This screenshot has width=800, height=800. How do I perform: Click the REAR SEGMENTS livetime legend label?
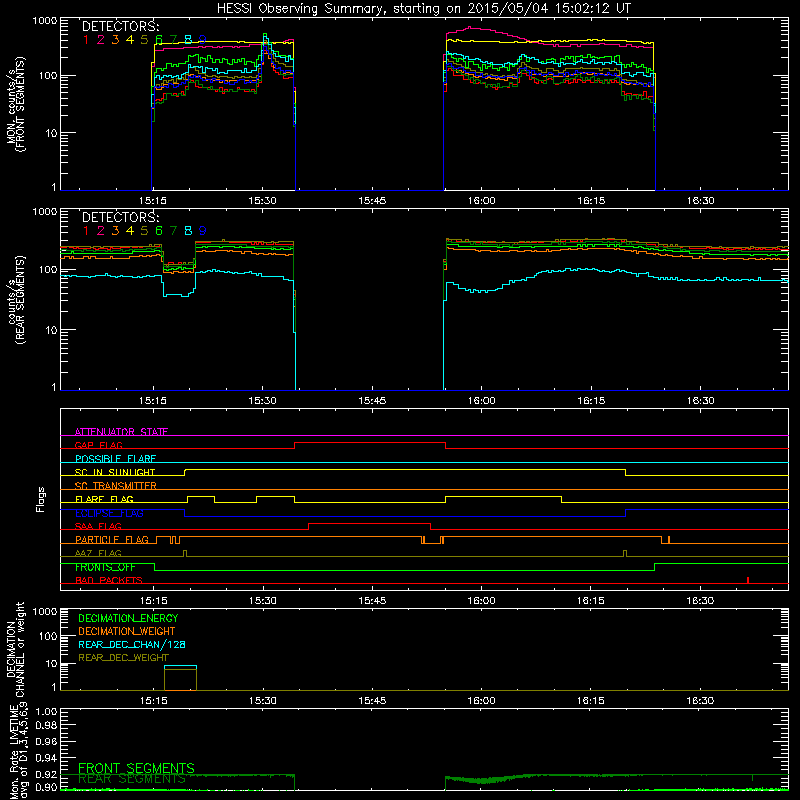tap(132, 779)
